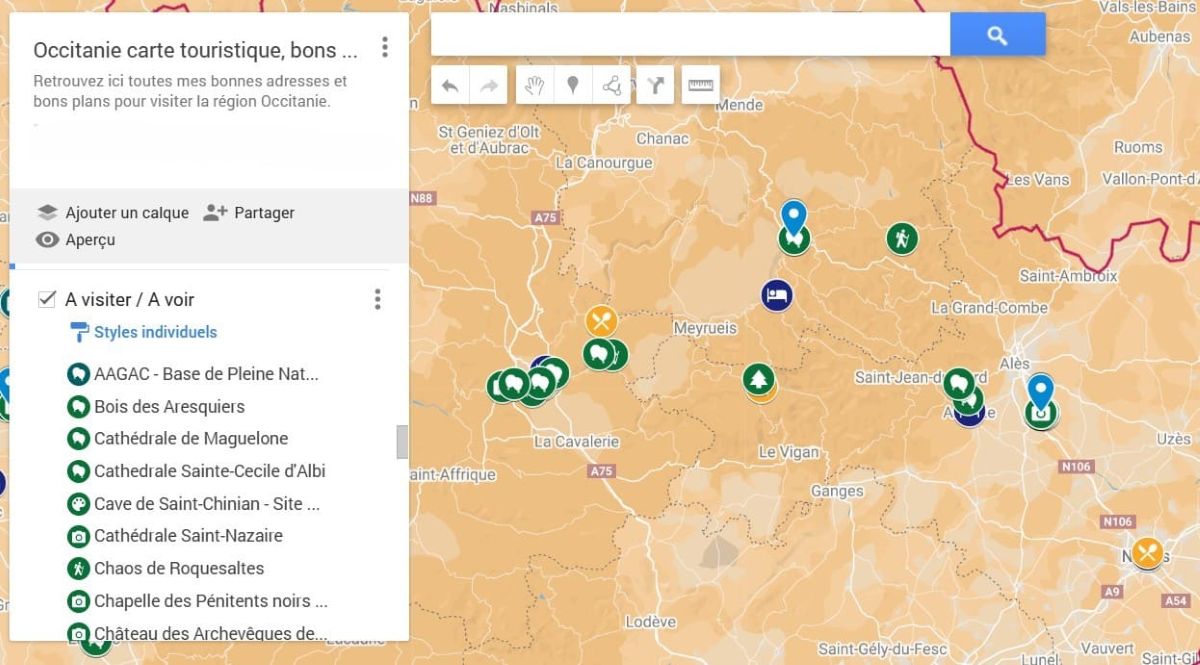Click the green hiking marker on the map
This screenshot has width=1200, height=665.
[x=902, y=239]
